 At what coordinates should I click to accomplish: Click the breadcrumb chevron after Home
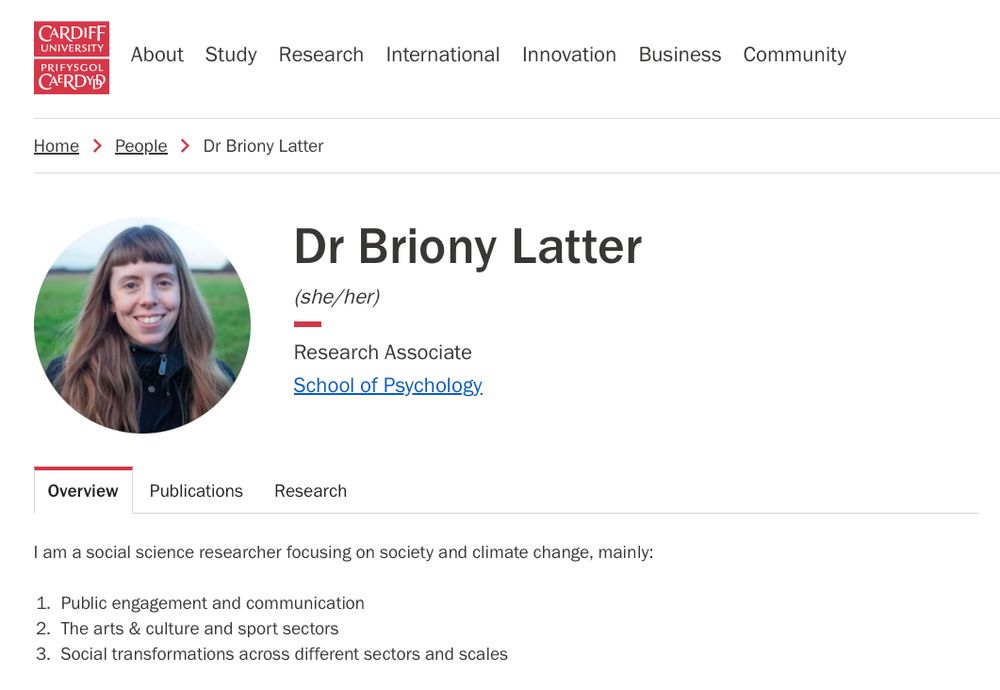(97, 145)
